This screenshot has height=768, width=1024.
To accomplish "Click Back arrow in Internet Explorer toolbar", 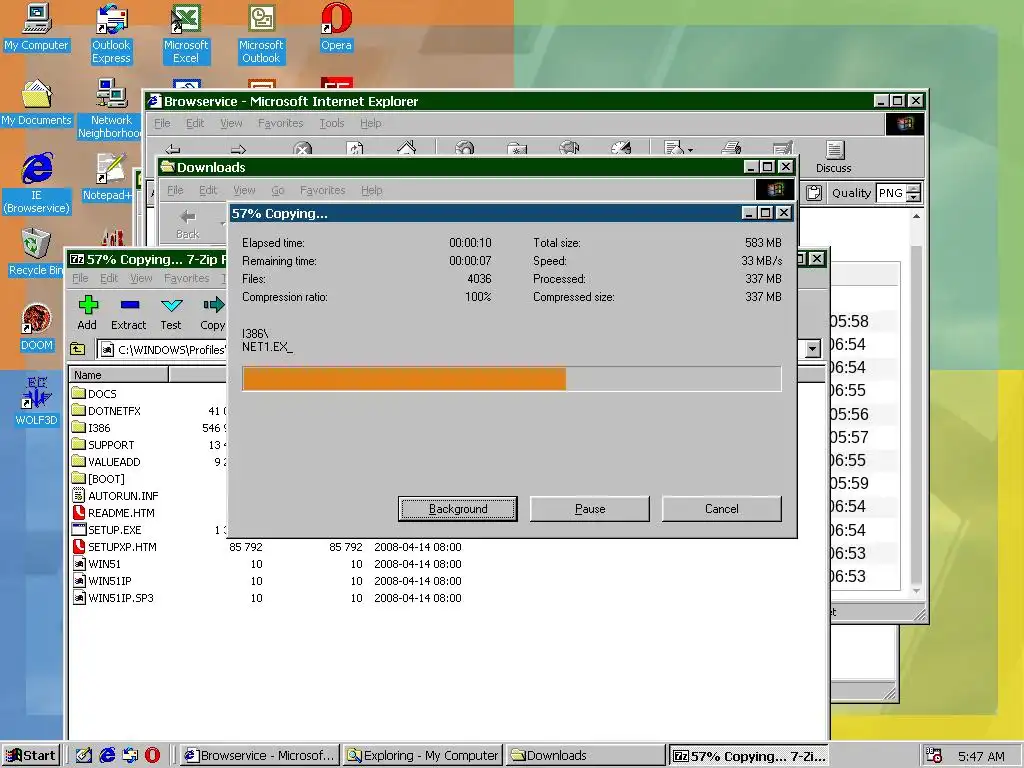I will tap(172, 149).
